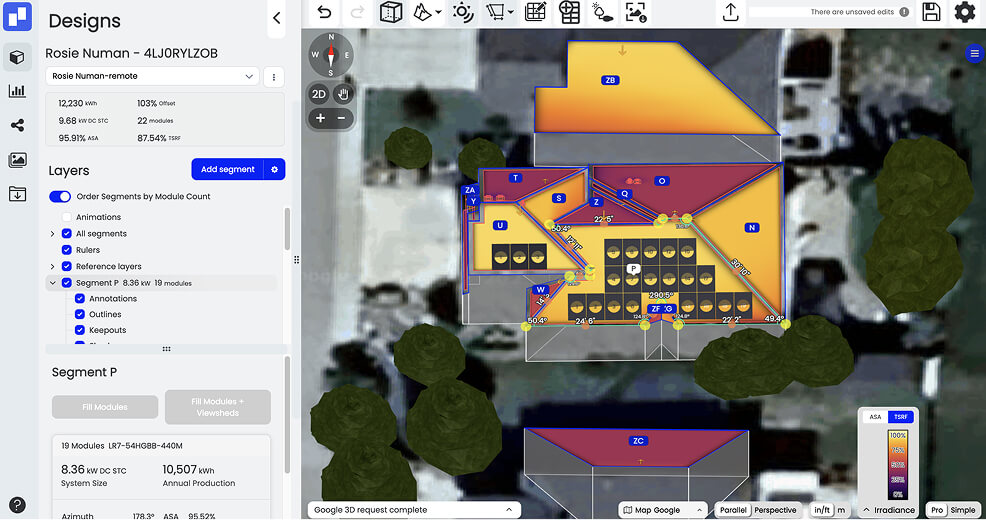986x520 pixels.
Task: Open the ruler measurement tool
Action: pyautogui.click(x=496, y=12)
